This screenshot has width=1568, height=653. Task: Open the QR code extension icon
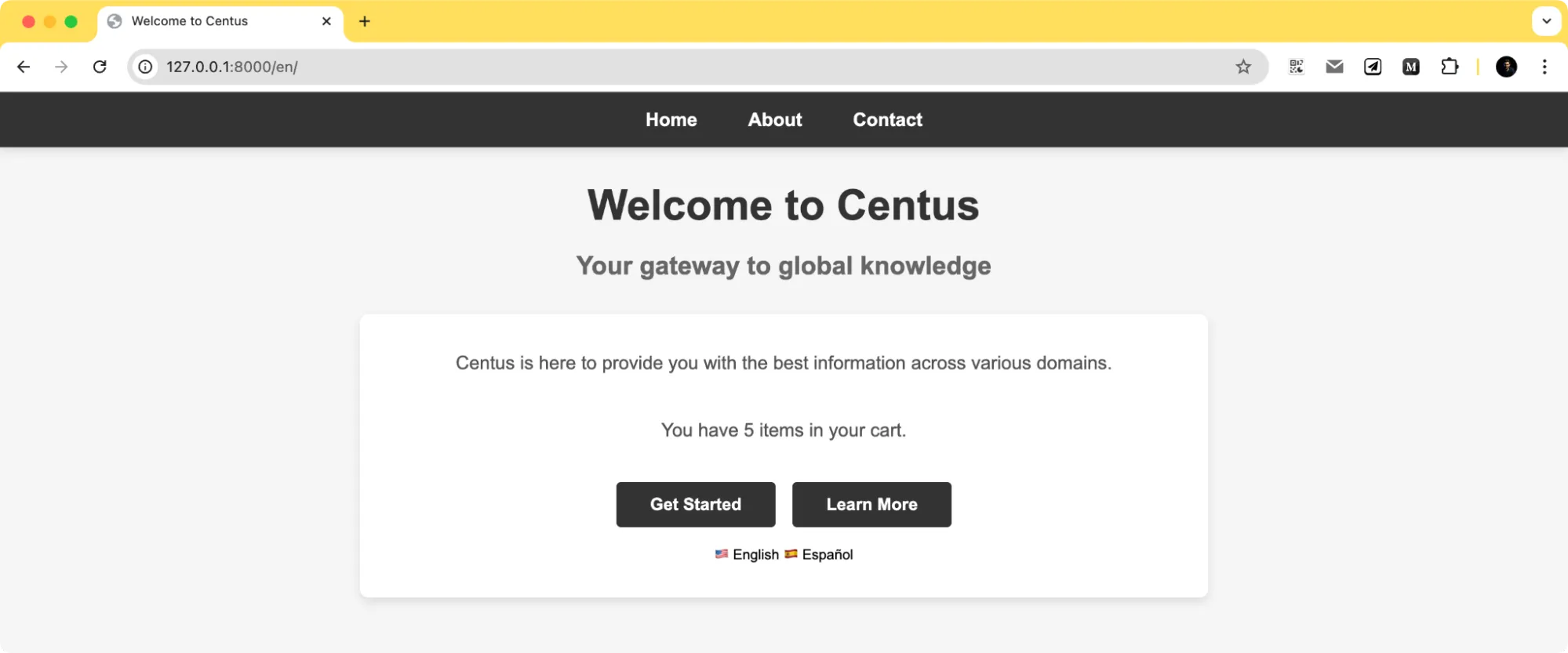(x=1297, y=67)
